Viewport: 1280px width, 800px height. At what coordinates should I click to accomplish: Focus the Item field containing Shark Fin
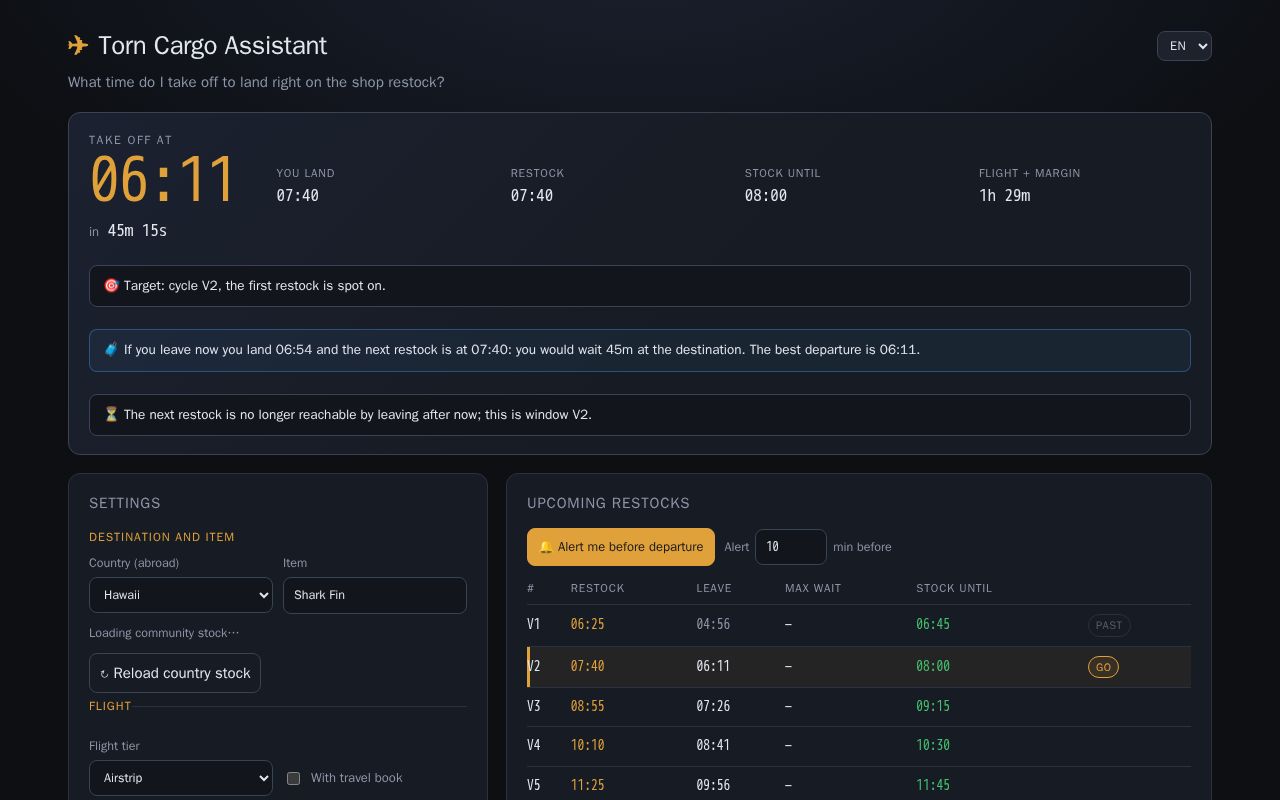(x=375, y=595)
